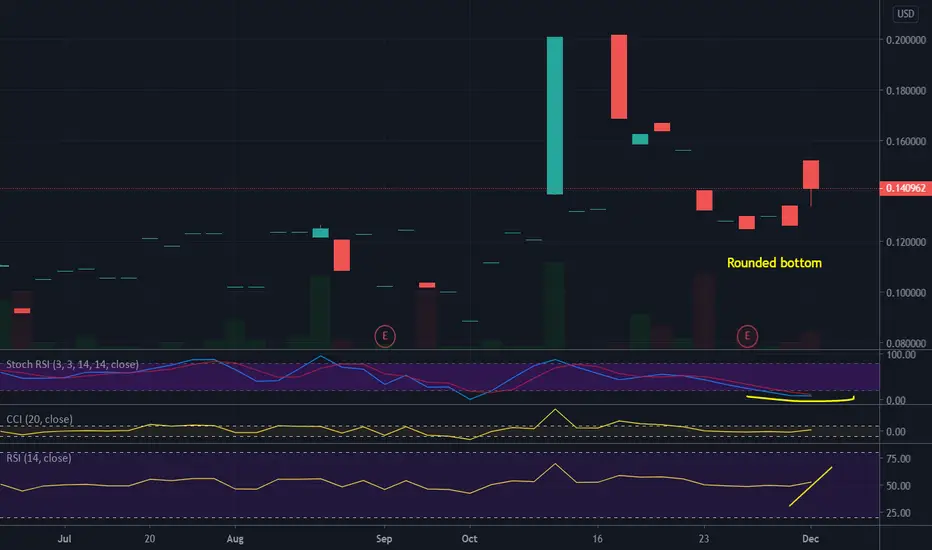
Task: Click the 75.00 RSI scale label
Action: (898, 458)
